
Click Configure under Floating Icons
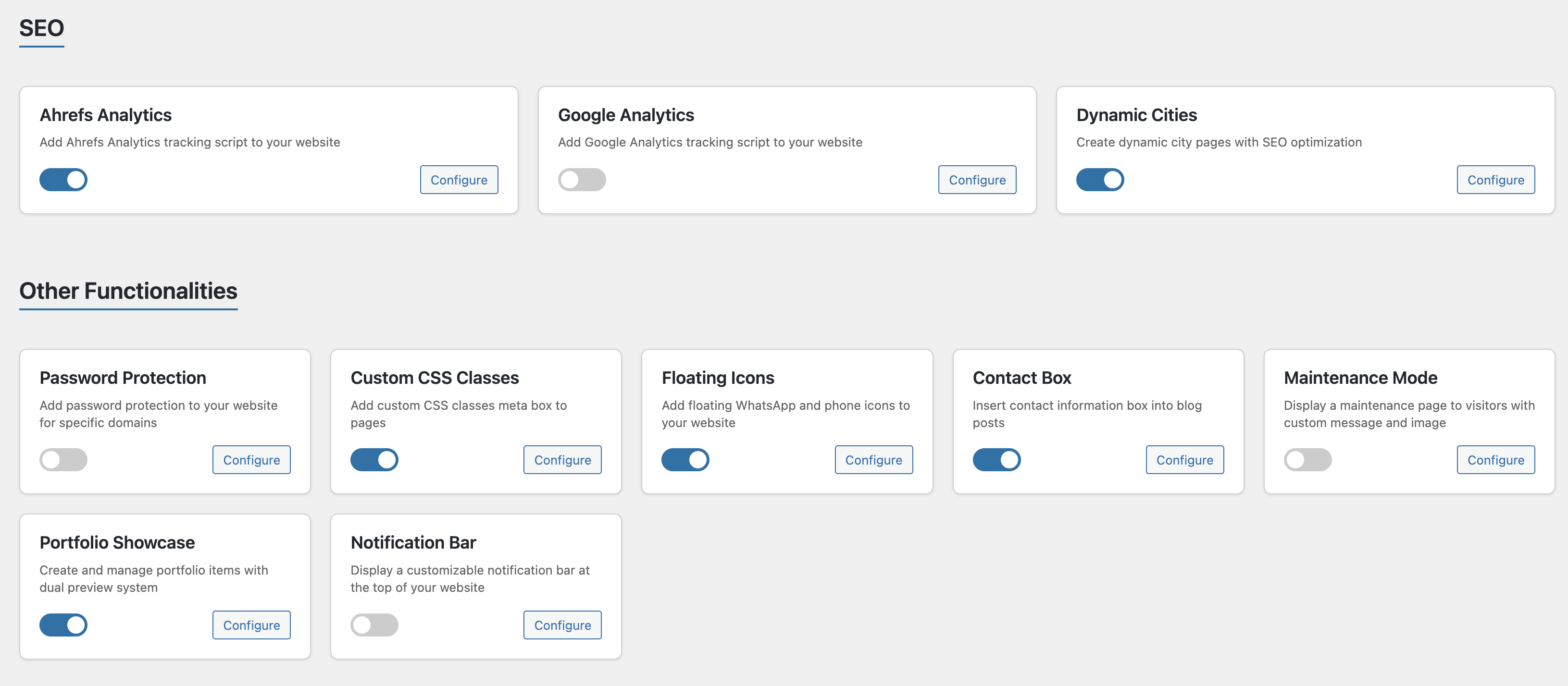coord(873,460)
